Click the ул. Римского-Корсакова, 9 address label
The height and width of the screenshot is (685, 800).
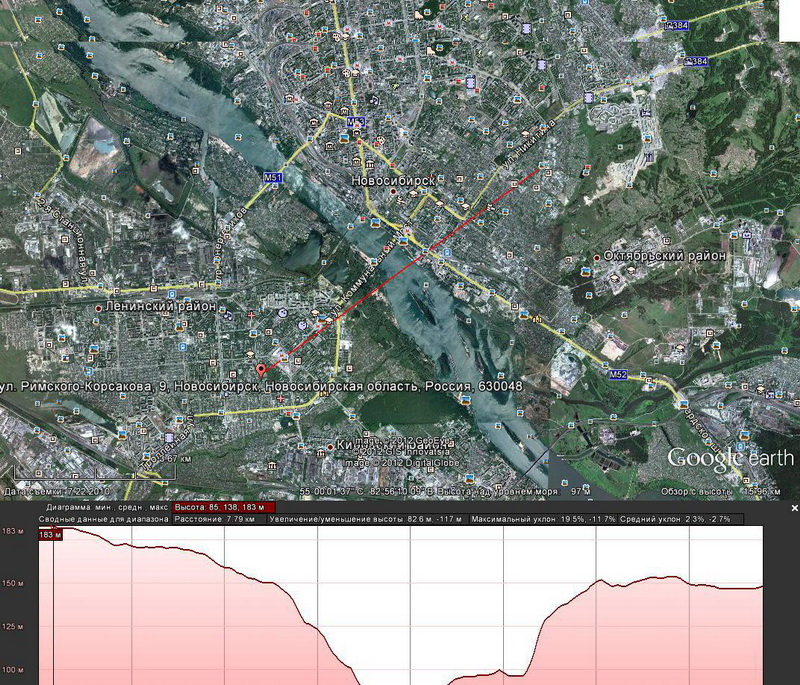[261, 387]
